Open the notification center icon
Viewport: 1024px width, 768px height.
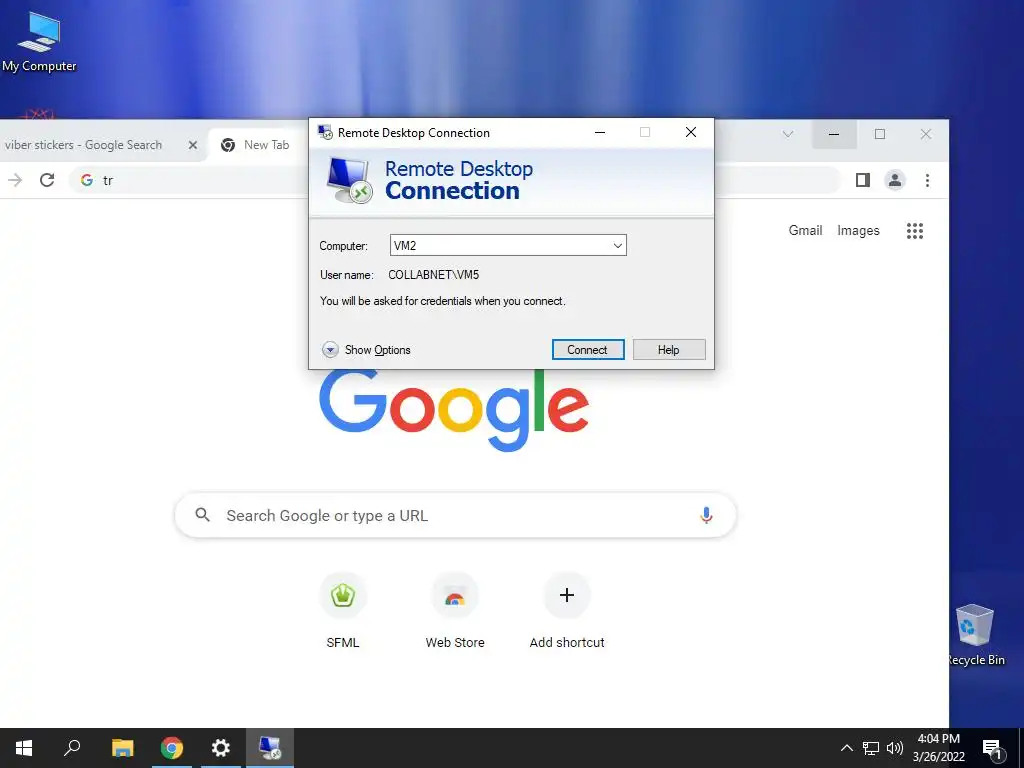click(x=993, y=748)
